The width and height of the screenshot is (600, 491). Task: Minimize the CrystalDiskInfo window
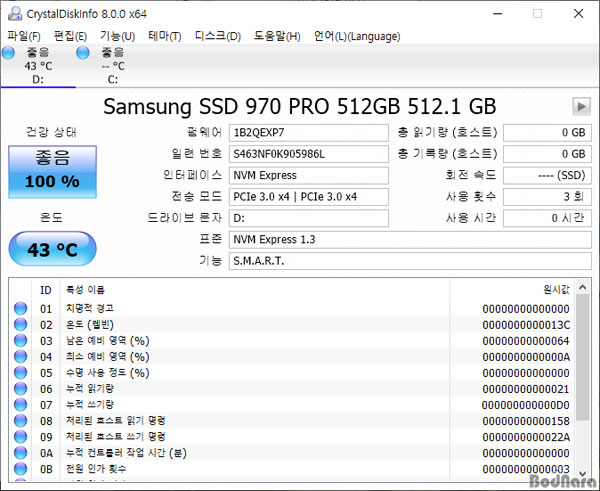(497, 14)
